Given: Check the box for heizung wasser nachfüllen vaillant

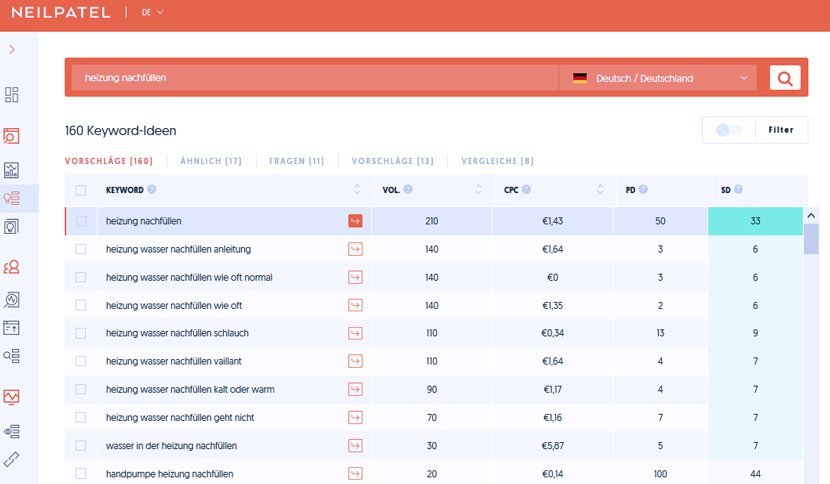Looking at the screenshot, I should click(x=80, y=361).
